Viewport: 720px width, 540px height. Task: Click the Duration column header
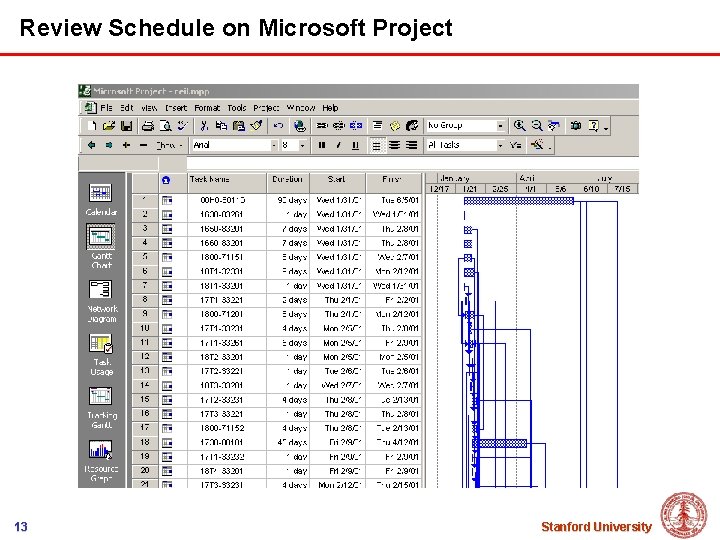pos(288,183)
